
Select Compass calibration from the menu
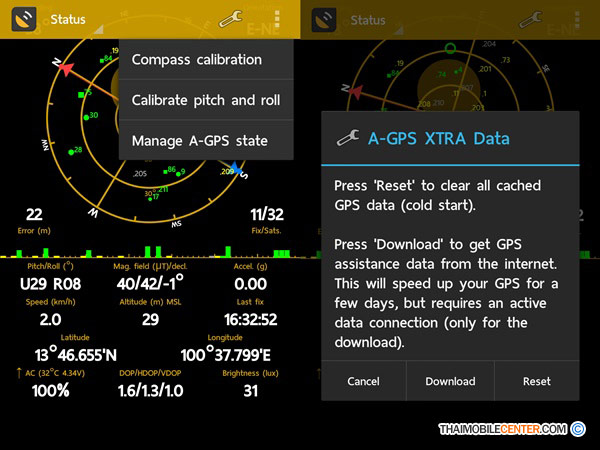tap(197, 60)
